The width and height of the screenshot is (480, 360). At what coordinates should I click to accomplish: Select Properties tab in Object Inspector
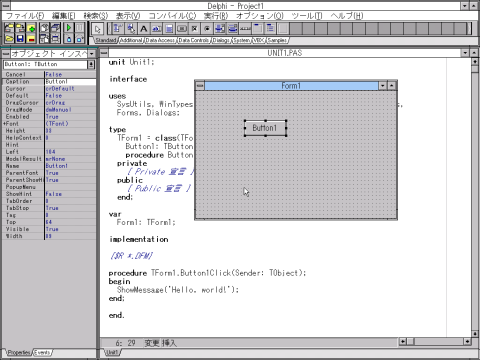(x=19, y=353)
